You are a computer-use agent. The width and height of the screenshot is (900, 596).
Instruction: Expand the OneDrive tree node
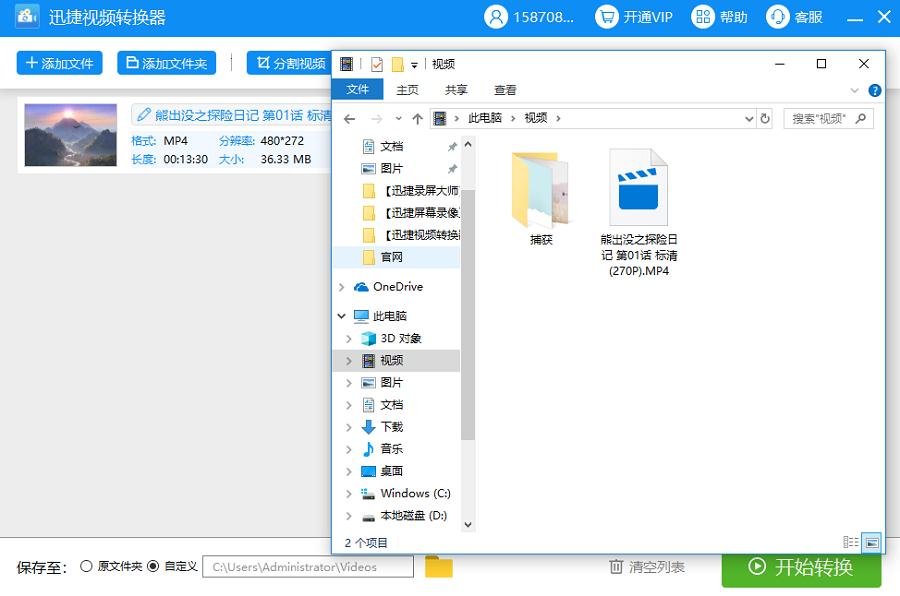pyautogui.click(x=342, y=287)
